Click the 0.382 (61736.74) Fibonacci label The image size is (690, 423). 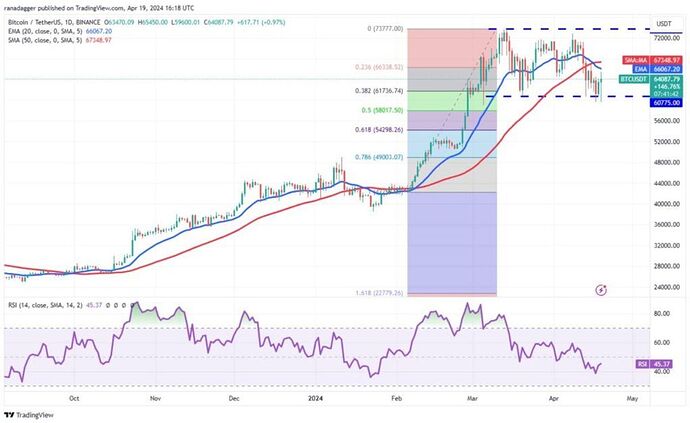(x=379, y=91)
